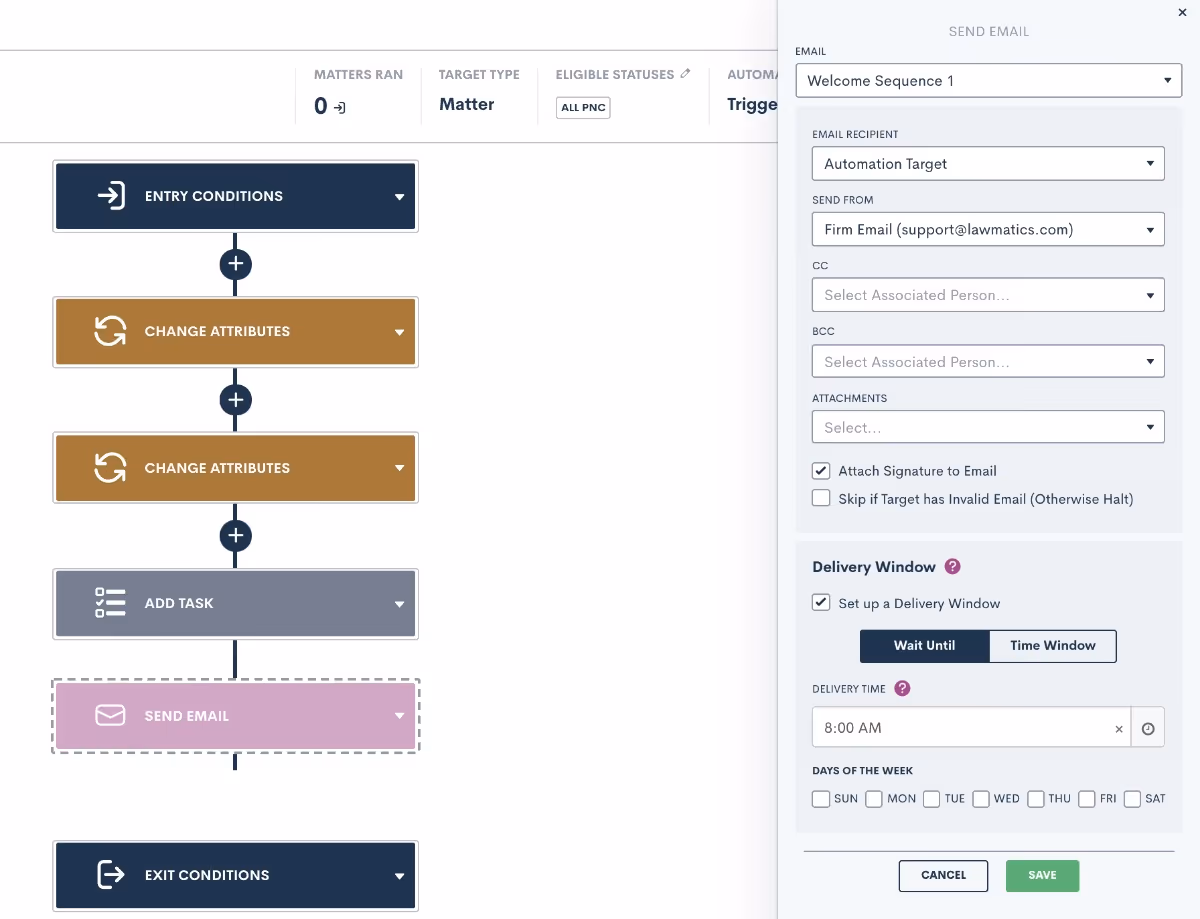Enable Skip if Target has Invalid Email
Viewport: 1200px width, 919px height.
point(821,498)
